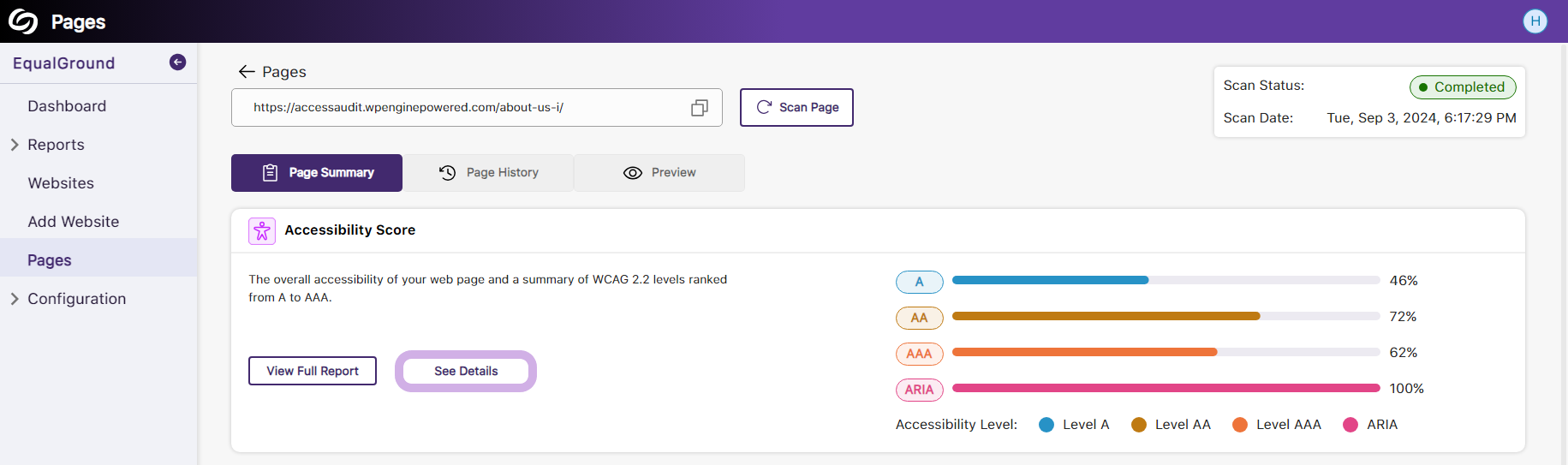This screenshot has width=1568, height=465.
Task: Click the Accessibility Score figure icon
Action: 262,231
